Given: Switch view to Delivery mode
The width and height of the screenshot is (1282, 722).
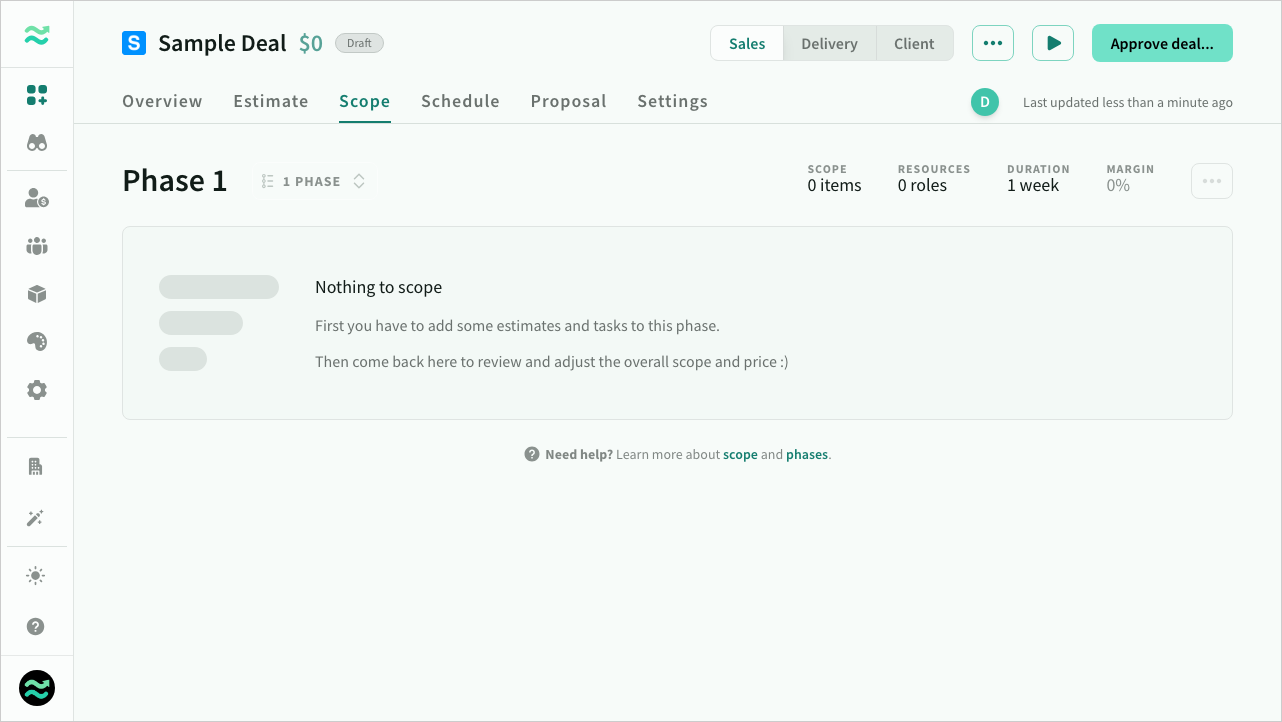Looking at the screenshot, I should pos(829,44).
